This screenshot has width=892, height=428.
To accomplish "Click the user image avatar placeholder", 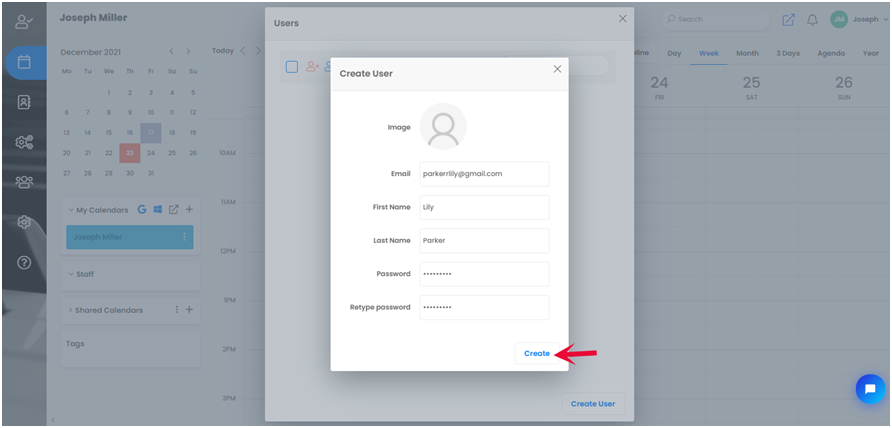I will 443,126.
